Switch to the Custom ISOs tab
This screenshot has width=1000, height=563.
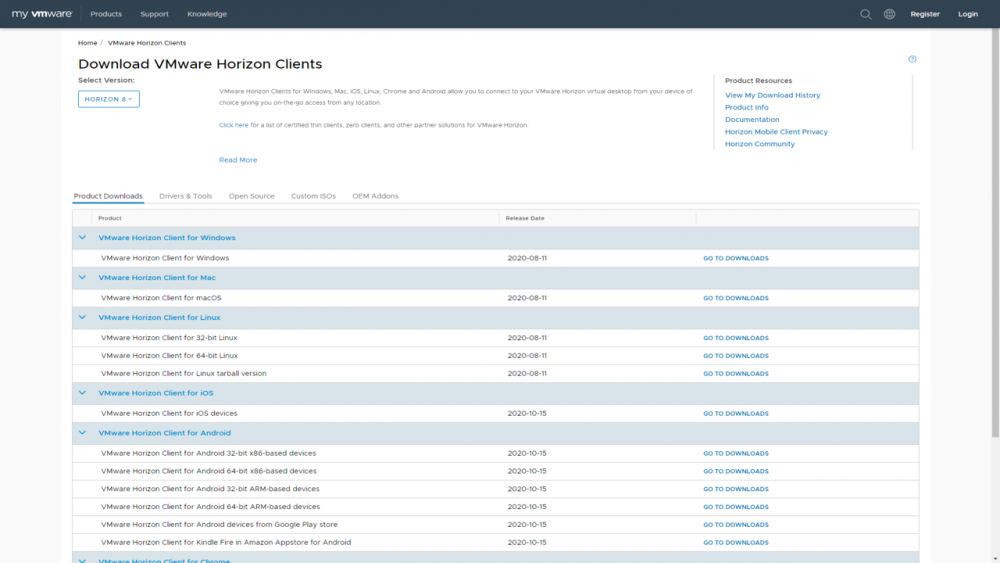313,196
